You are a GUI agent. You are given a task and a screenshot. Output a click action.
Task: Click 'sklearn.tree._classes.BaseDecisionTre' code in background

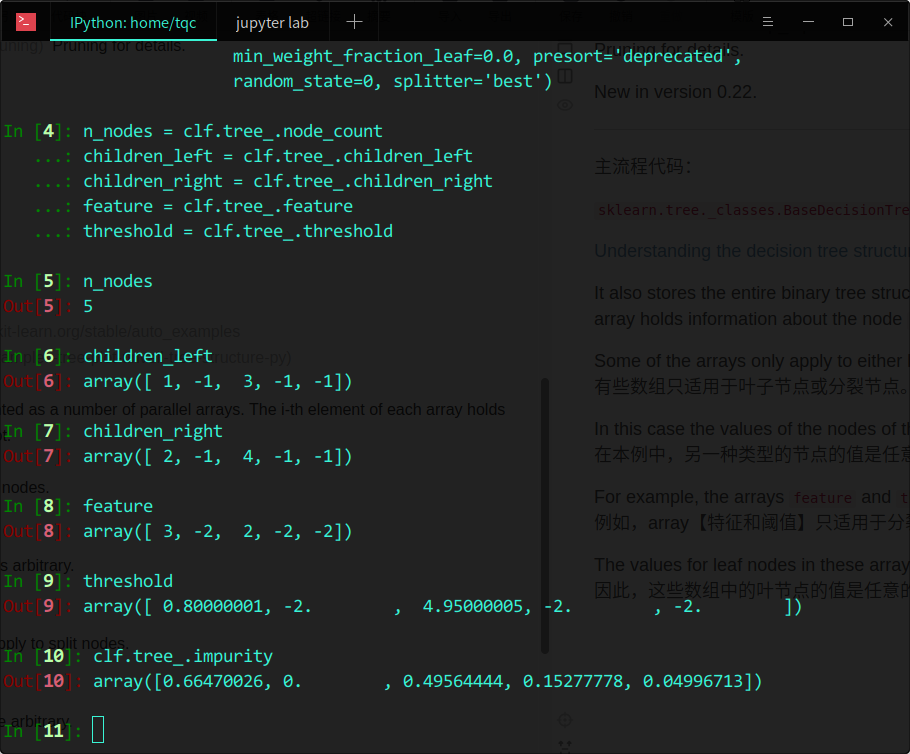pos(753,210)
